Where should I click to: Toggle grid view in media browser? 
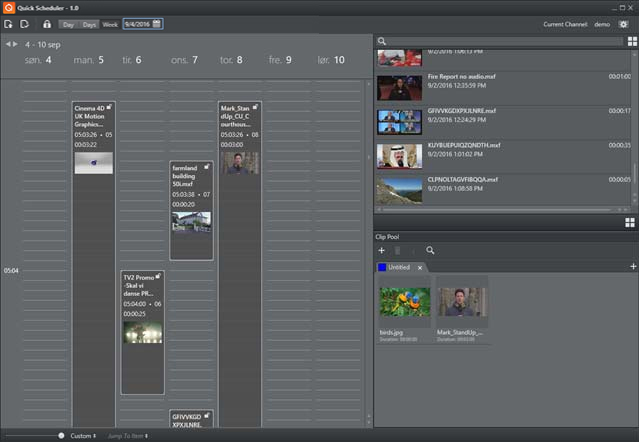pos(631,42)
